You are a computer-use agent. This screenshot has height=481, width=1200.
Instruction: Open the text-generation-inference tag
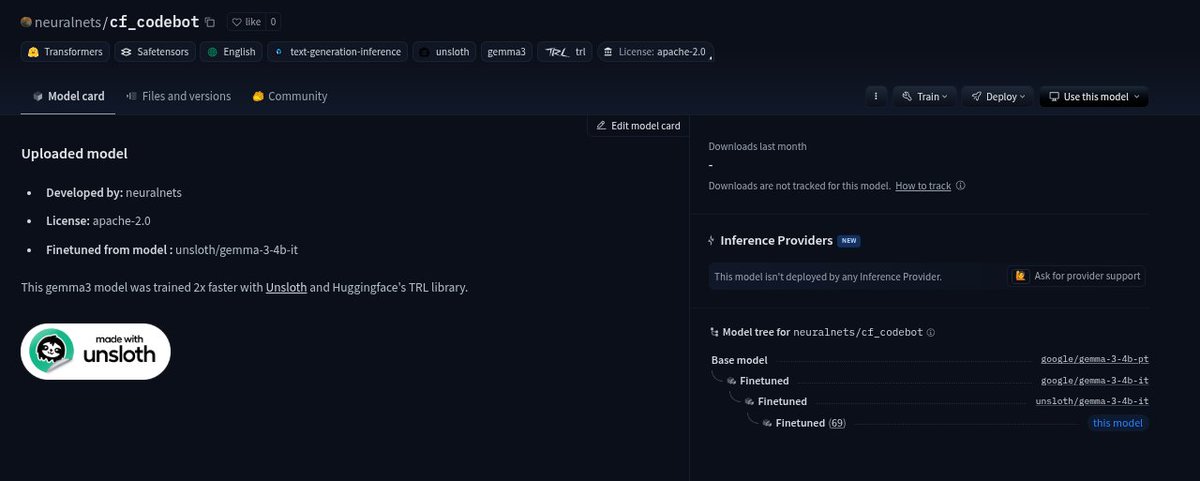click(x=337, y=52)
